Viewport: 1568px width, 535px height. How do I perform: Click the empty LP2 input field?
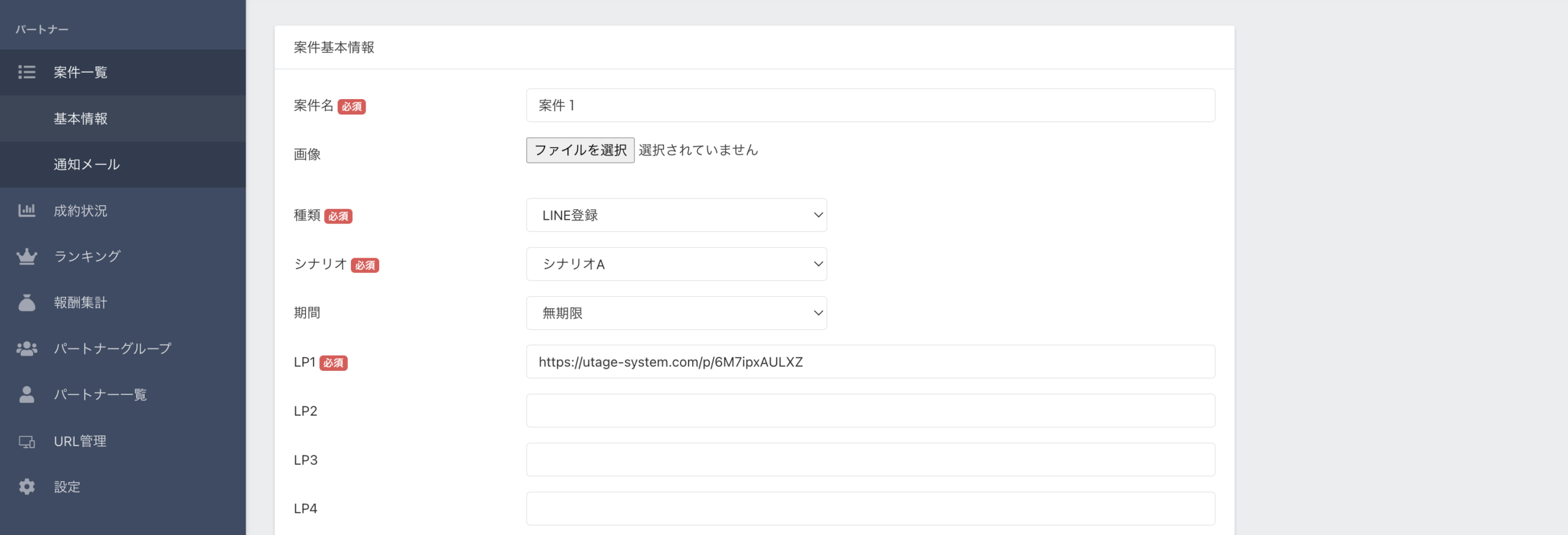coord(870,411)
